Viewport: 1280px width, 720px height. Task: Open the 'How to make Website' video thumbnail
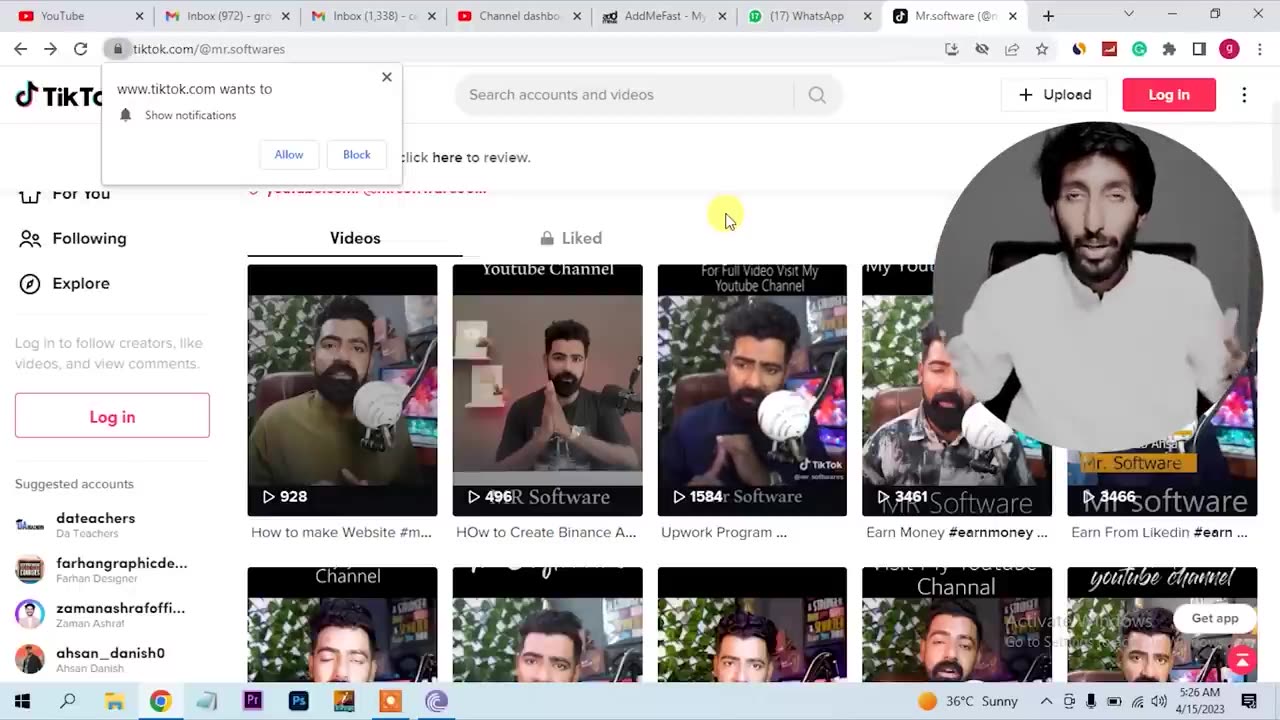(342, 390)
